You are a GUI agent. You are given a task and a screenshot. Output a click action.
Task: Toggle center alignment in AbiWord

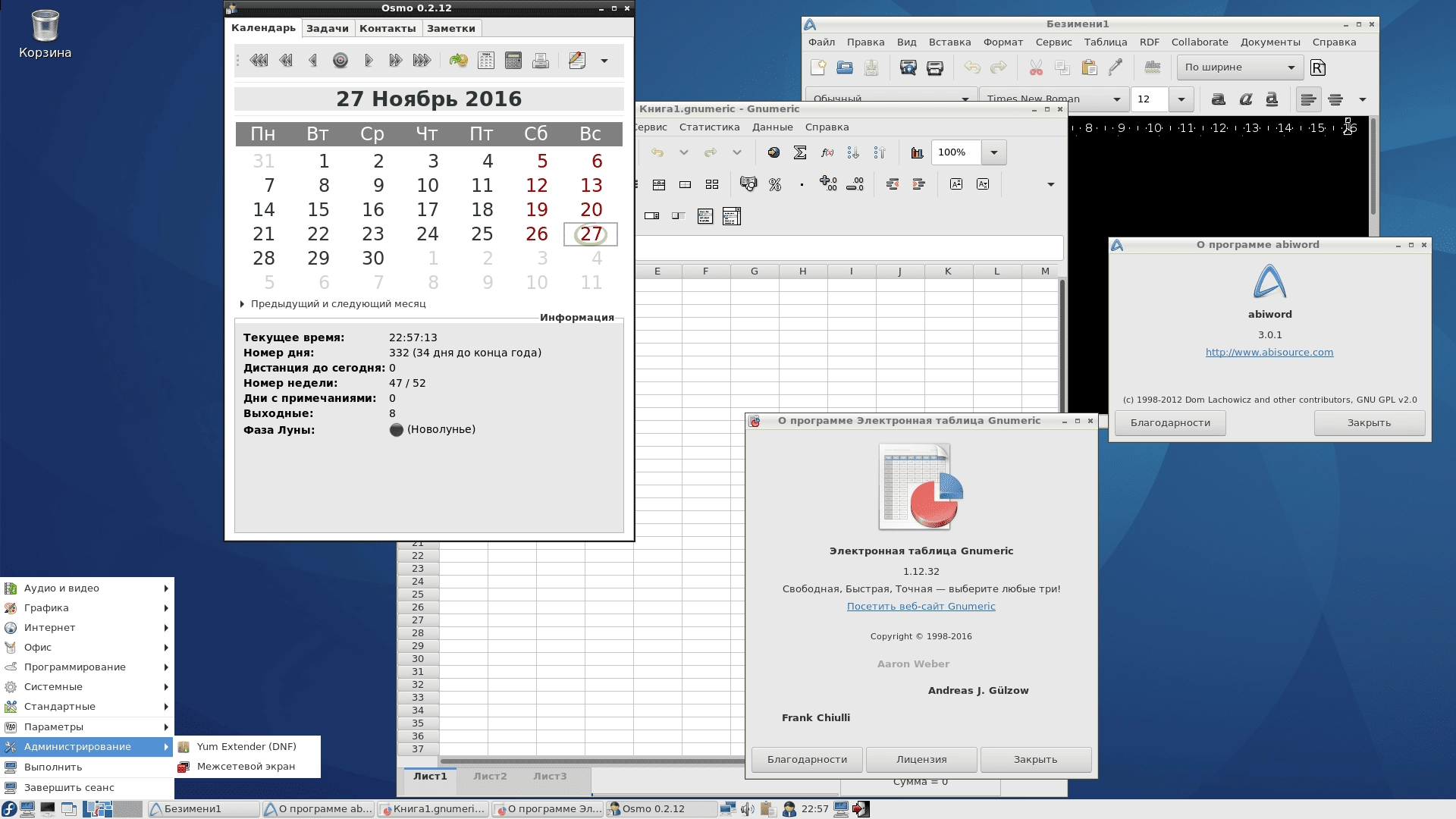(x=1335, y=99)
